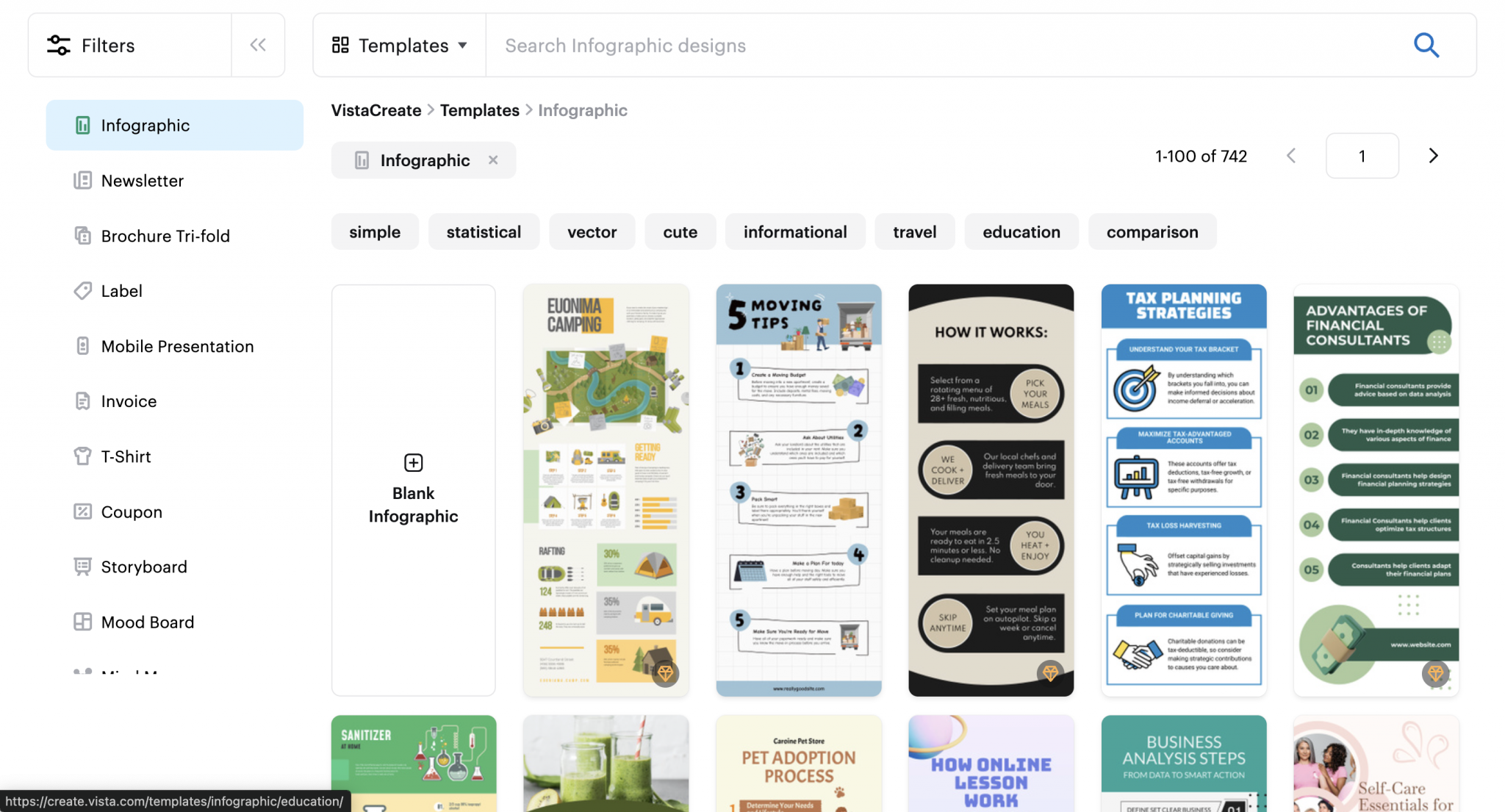Viewport: 1505px width, 812px height.
Task: Filter by the cute tag
Action: pos(680,231)
